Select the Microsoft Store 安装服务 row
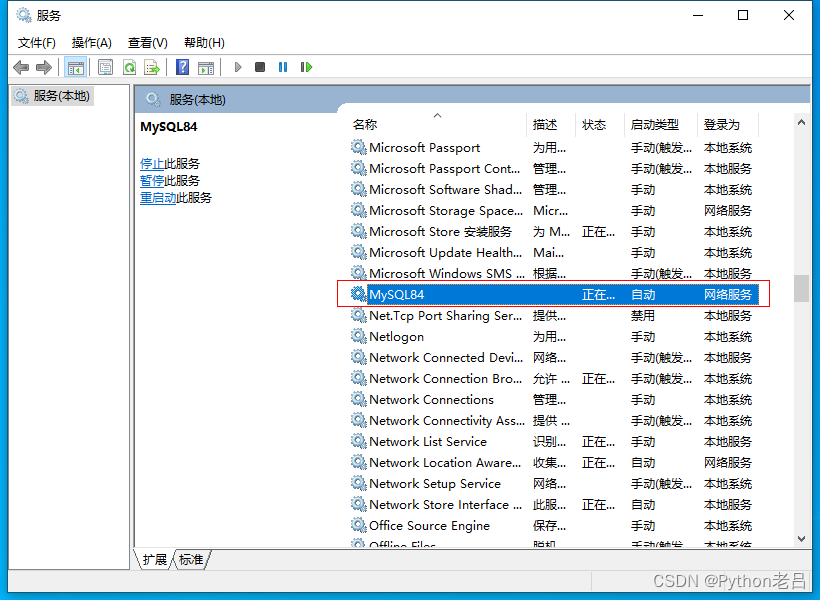The image size is (820, 600). point(554,231)
